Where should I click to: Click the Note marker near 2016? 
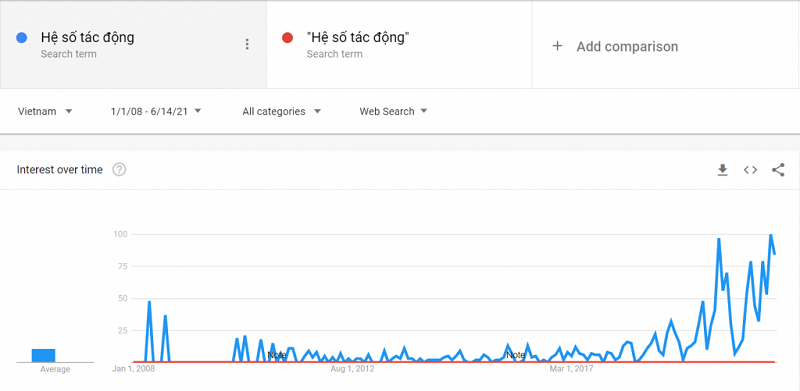point(515,355)
